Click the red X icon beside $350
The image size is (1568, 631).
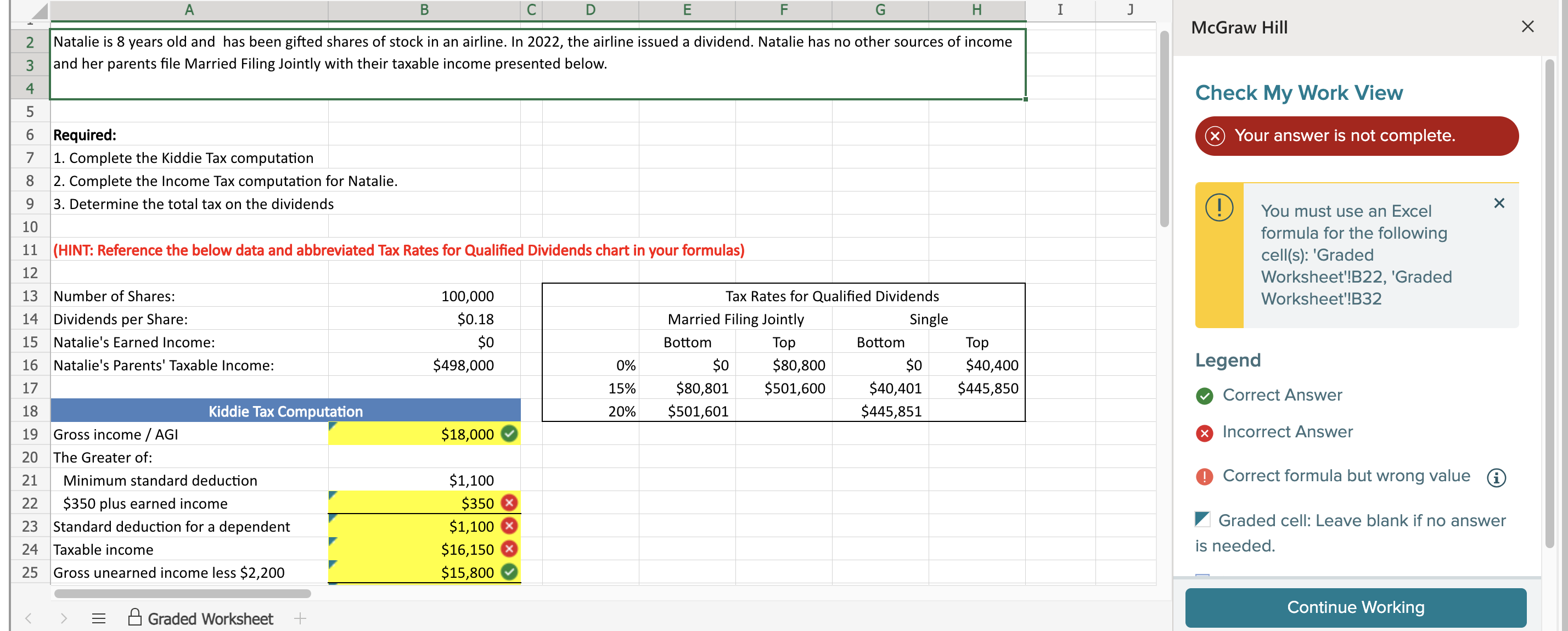(509, 503)
